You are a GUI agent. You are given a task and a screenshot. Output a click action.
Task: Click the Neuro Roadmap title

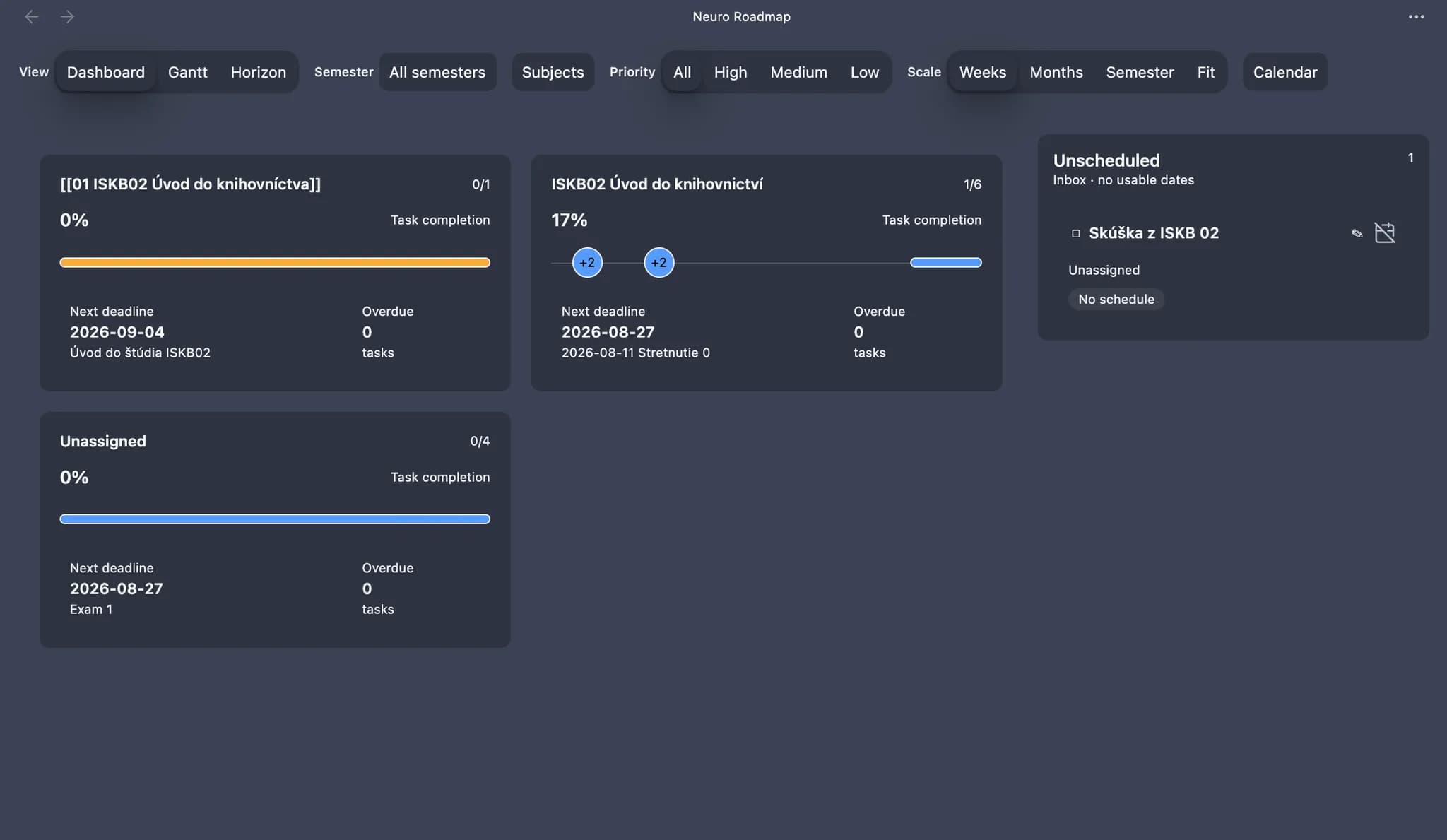[741, 16]
